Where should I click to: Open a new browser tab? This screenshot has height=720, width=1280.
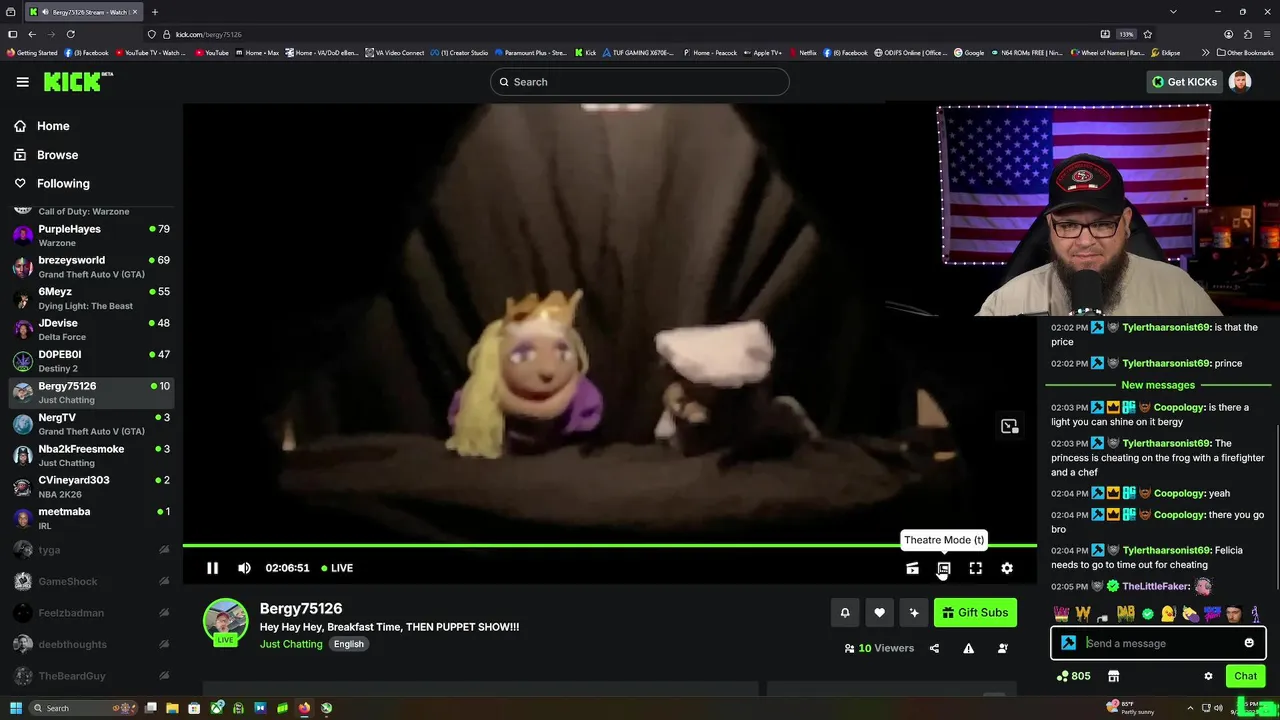click(155, 12)
